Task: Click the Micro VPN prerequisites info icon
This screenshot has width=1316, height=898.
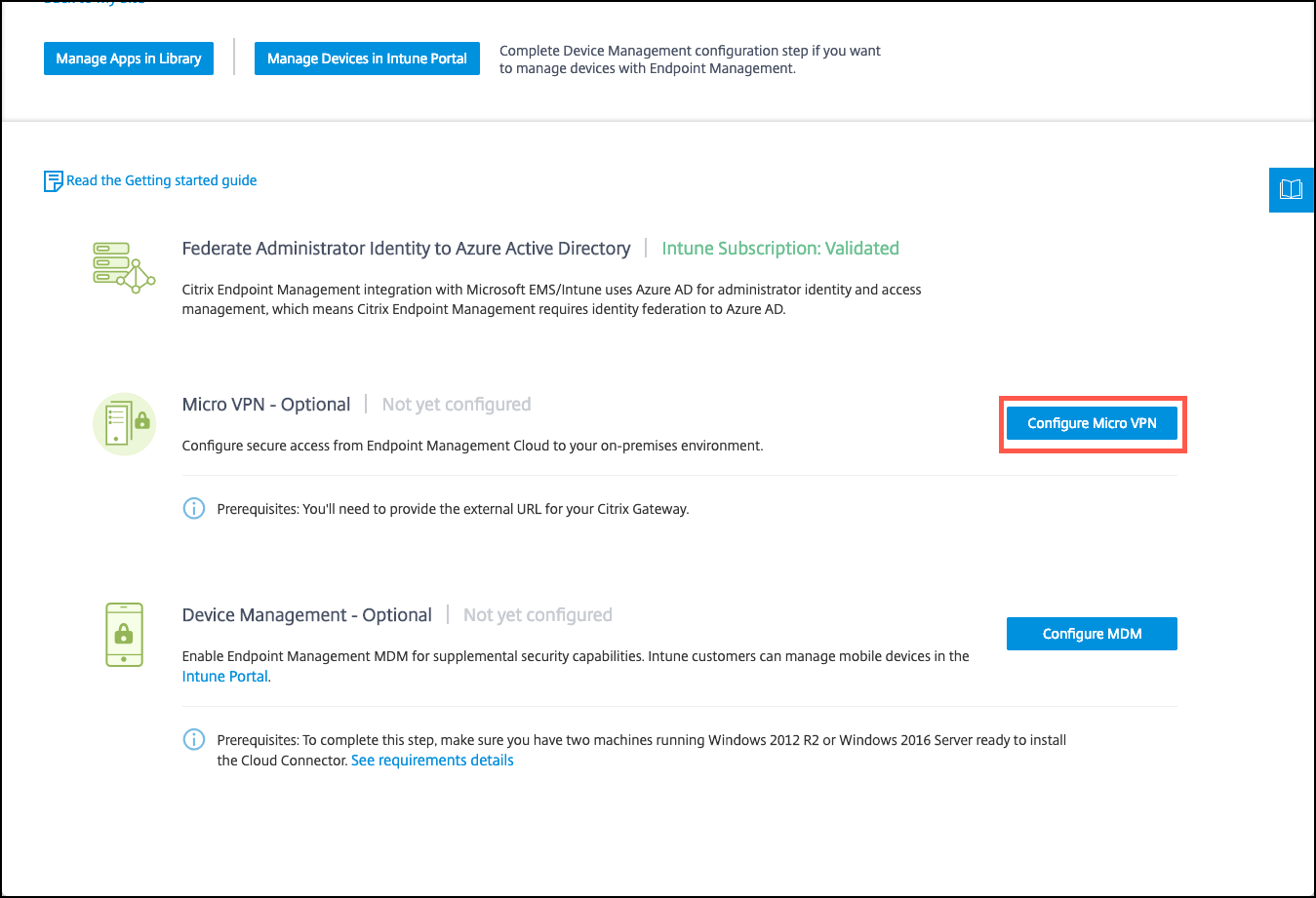Action: (x=194, y=509)
